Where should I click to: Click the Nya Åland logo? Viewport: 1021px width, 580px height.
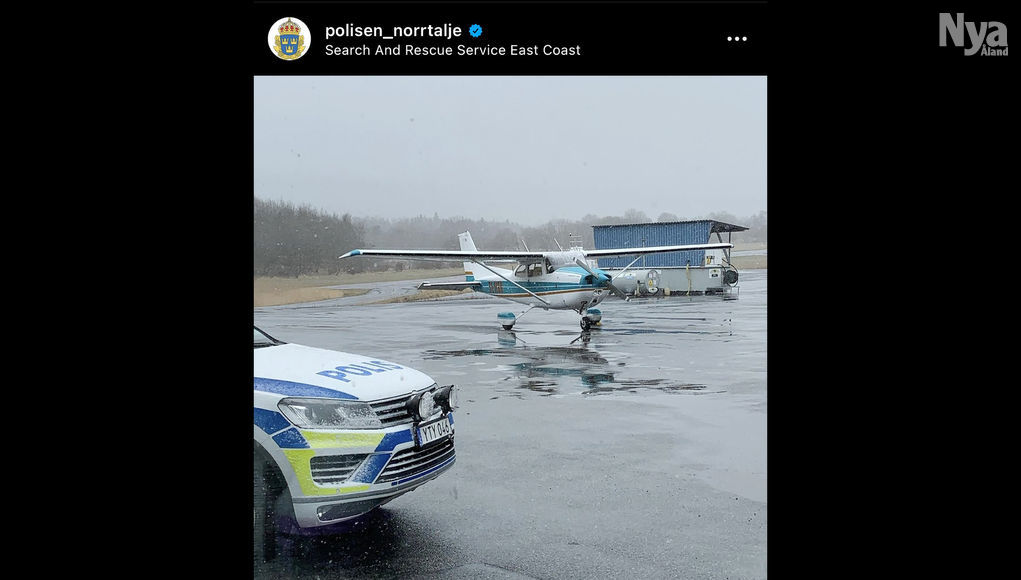click(973, 35)
